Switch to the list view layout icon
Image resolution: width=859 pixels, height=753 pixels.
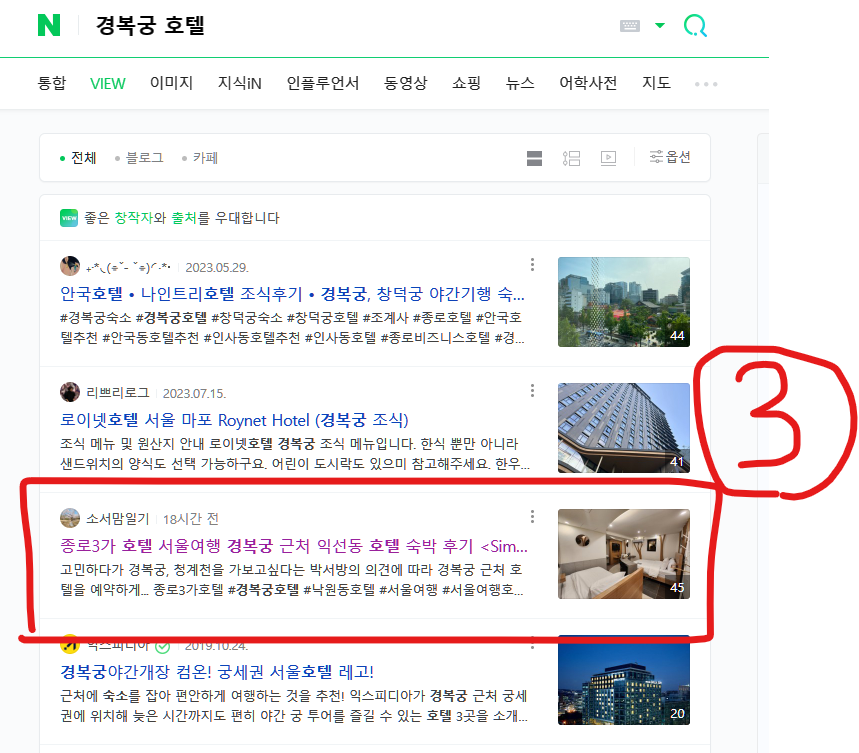click(571, 158)
